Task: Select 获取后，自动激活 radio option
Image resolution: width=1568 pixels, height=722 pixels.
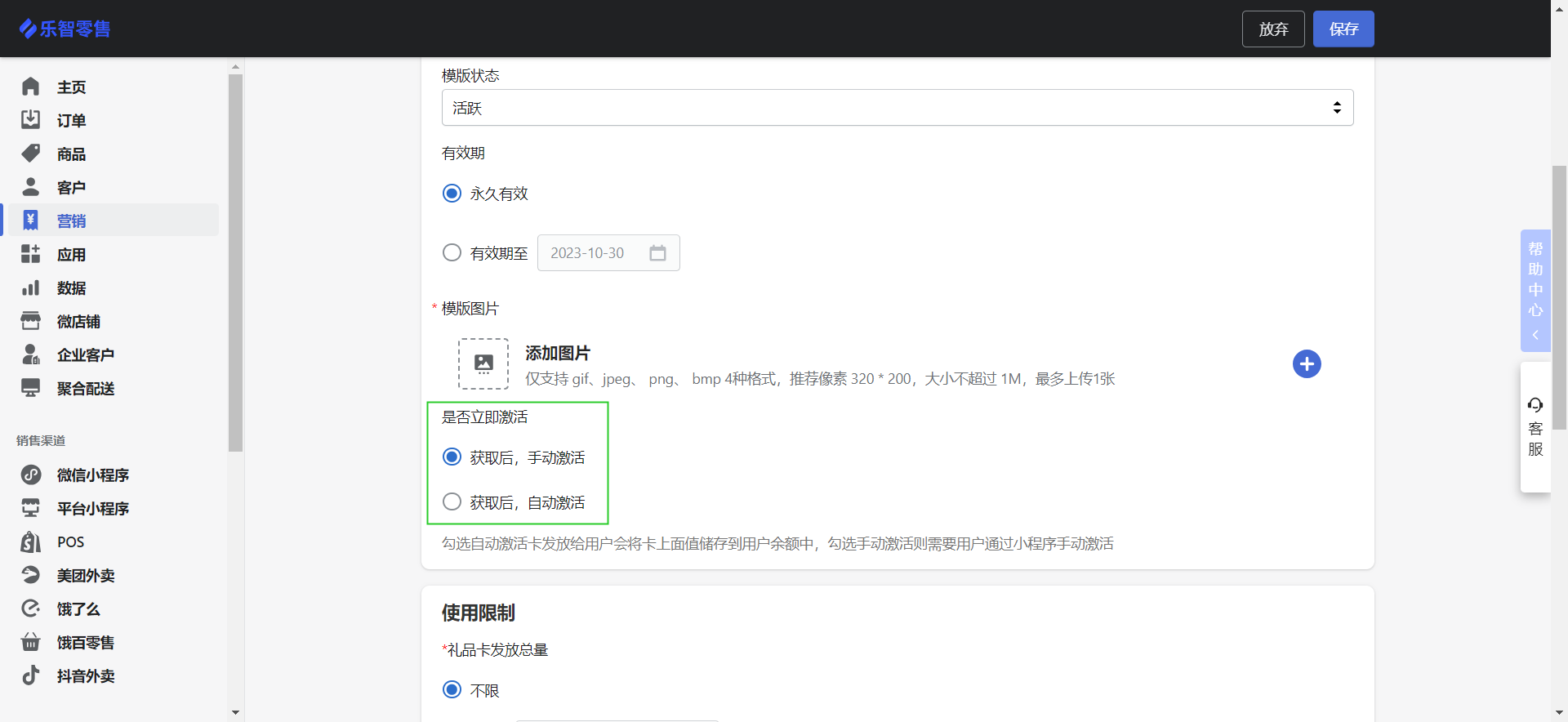Action: click(452, 501)
